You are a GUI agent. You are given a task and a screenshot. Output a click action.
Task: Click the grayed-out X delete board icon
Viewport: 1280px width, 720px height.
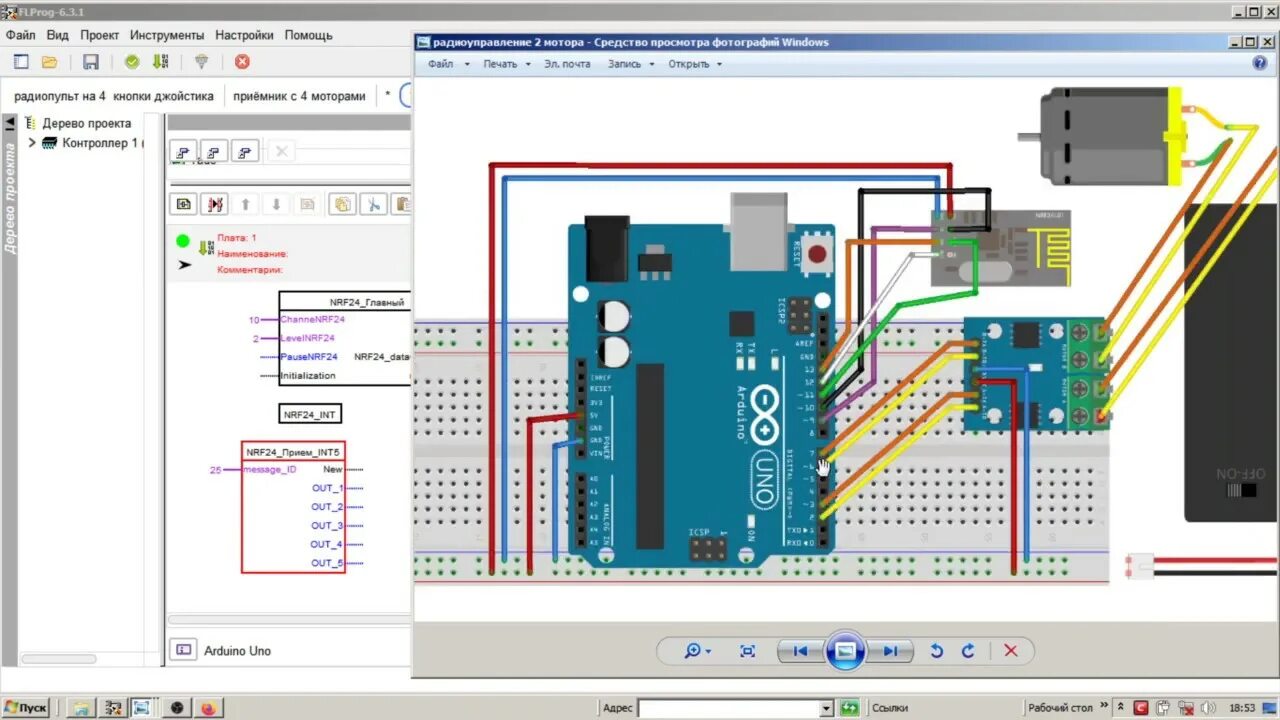click(282, 152)
